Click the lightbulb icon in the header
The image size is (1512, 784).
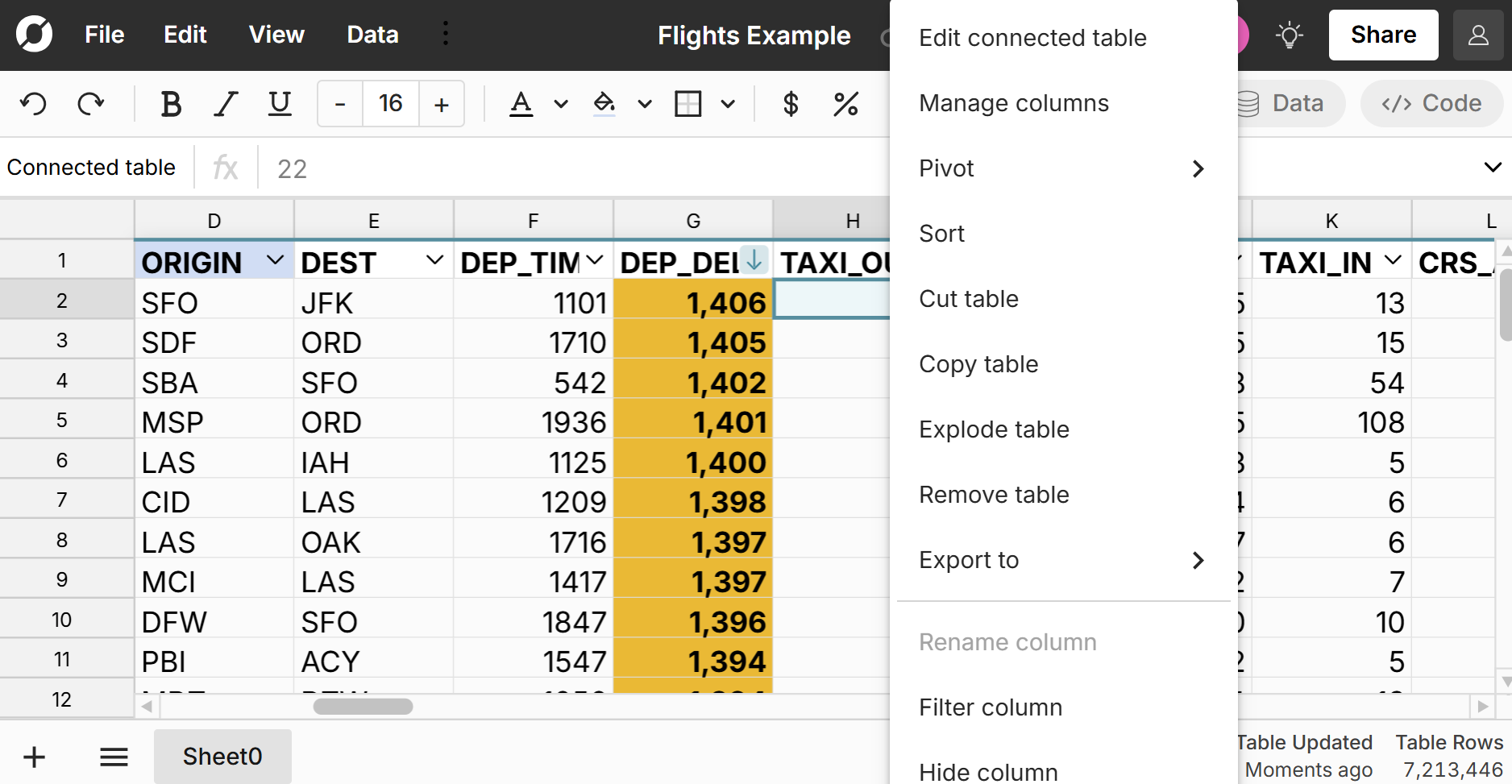[1290, 34]
